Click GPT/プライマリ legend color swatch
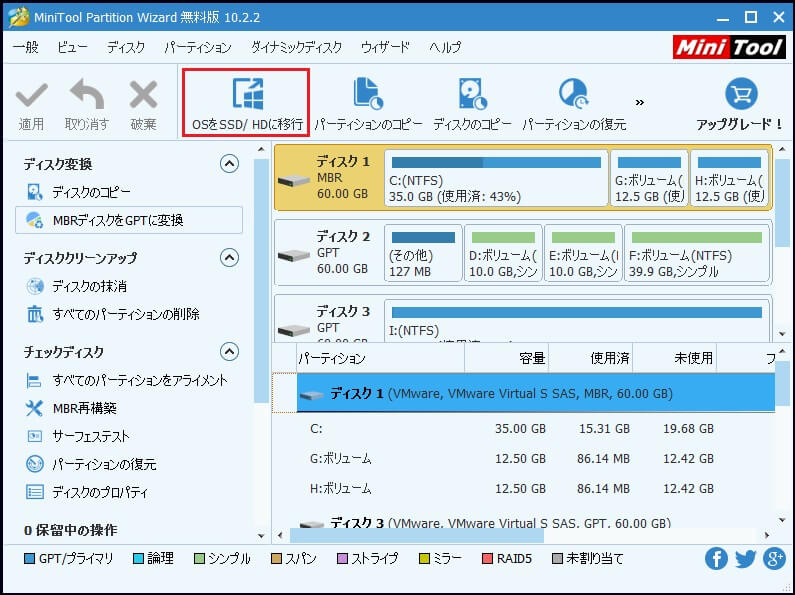This screenshot has height=595, width=795. tap(29, 559)
